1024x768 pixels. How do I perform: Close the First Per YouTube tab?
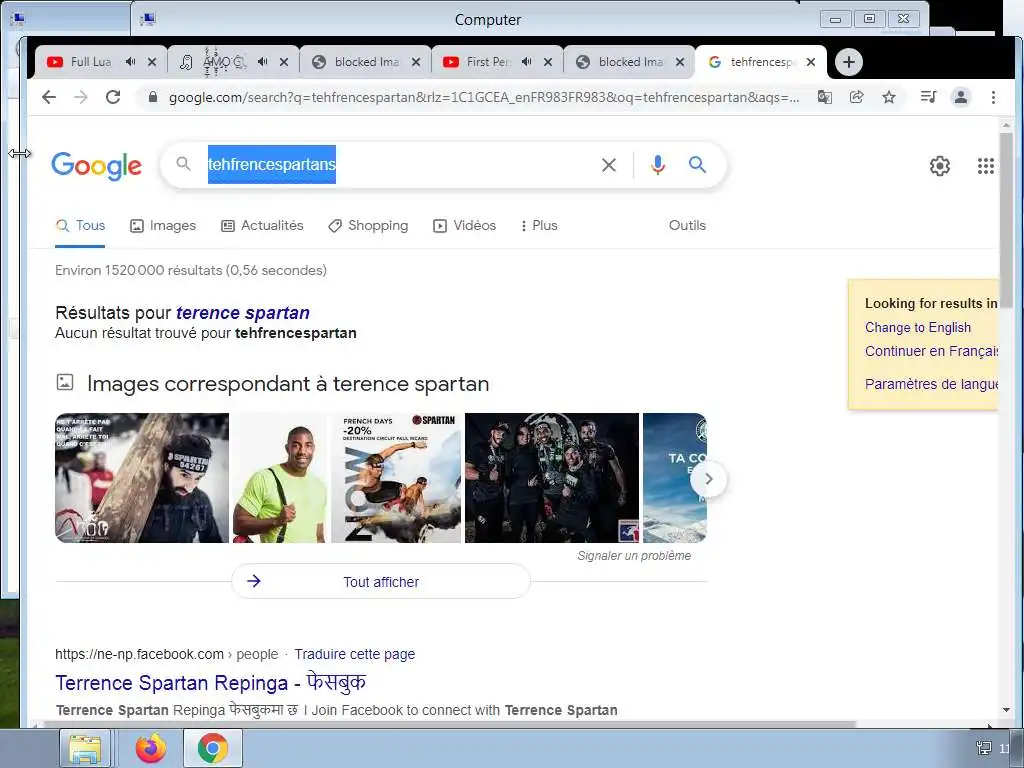tap(548, 62)
